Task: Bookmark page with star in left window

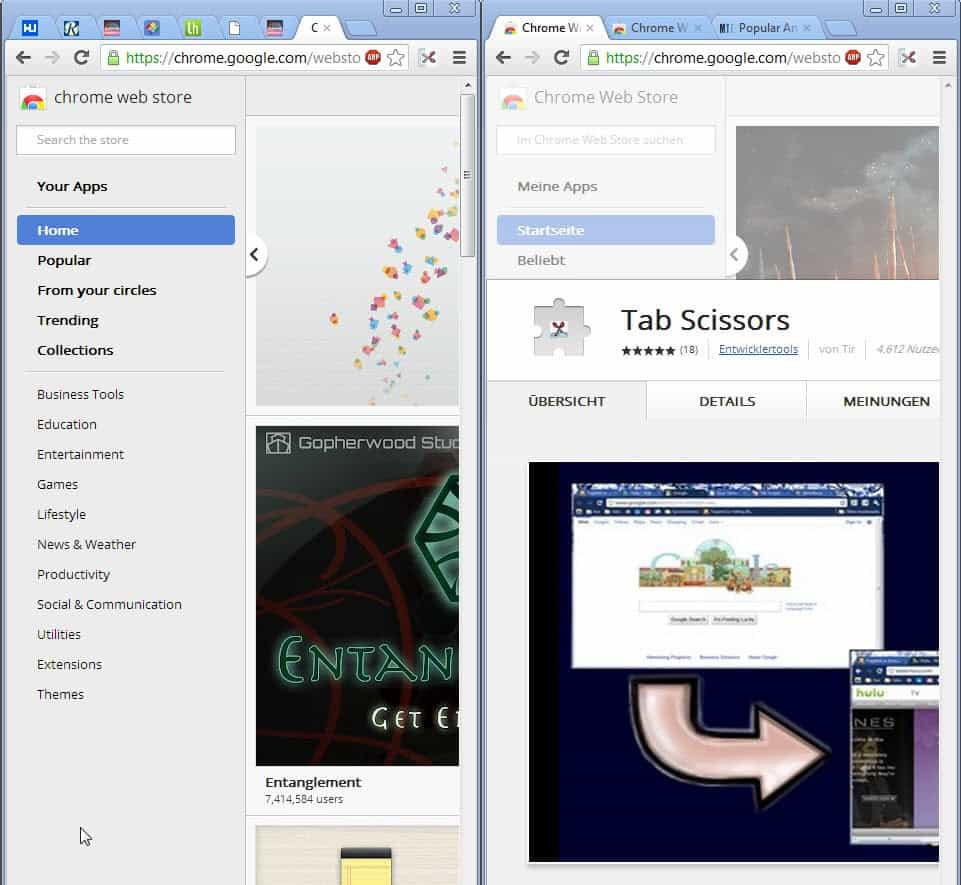Action: [x=396, y=58]
